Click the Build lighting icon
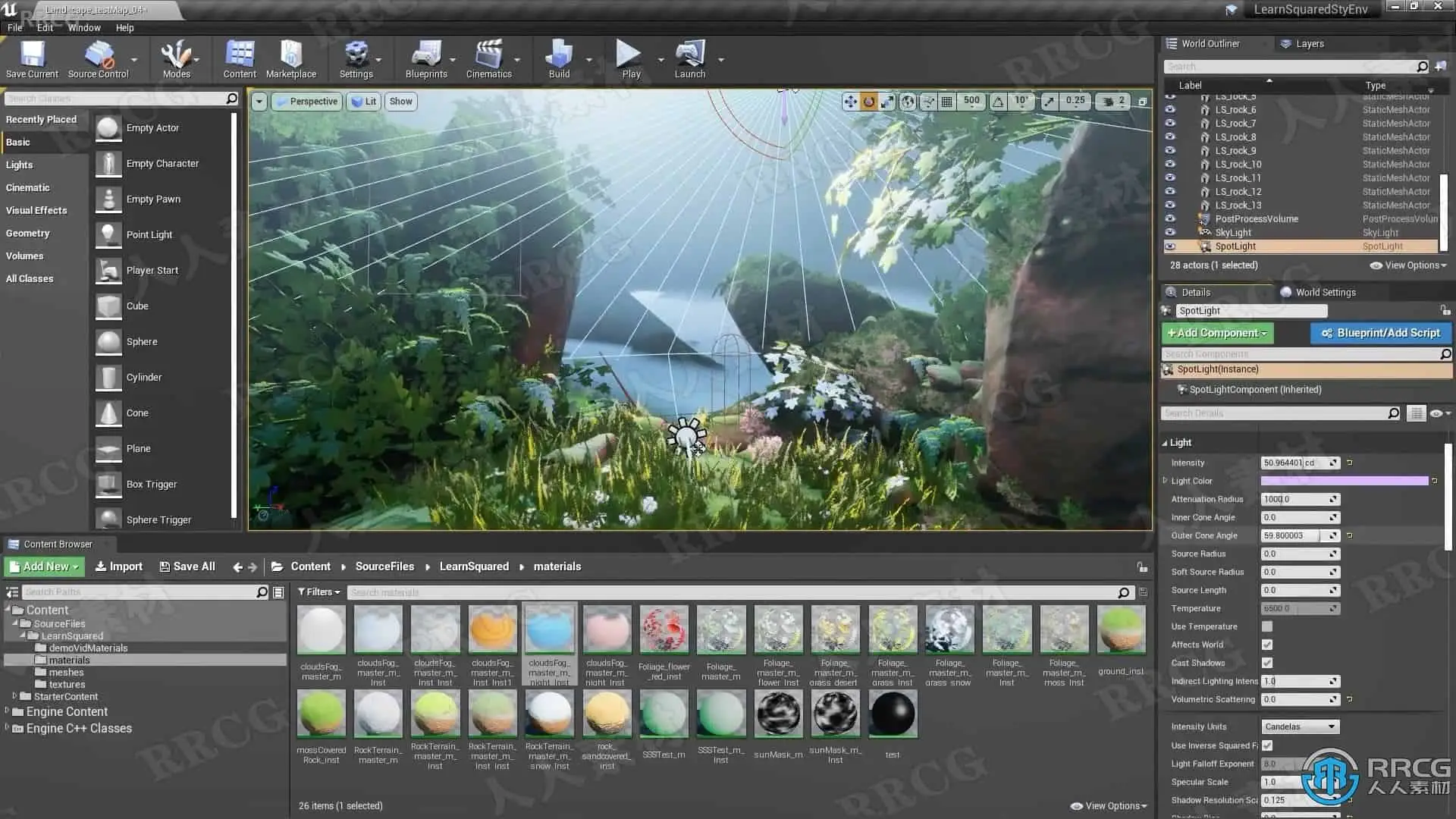 559,59
